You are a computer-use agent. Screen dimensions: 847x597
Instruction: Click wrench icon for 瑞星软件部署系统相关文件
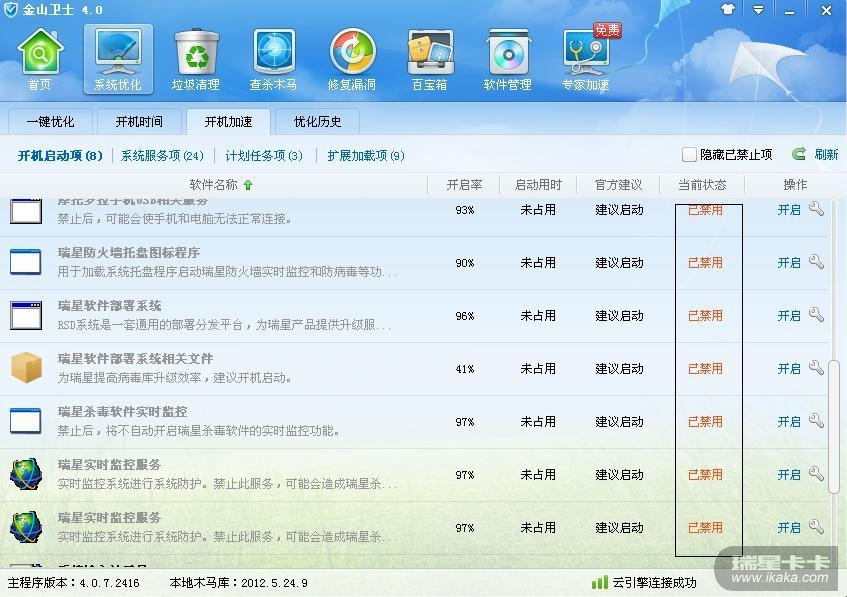(816, 368)
